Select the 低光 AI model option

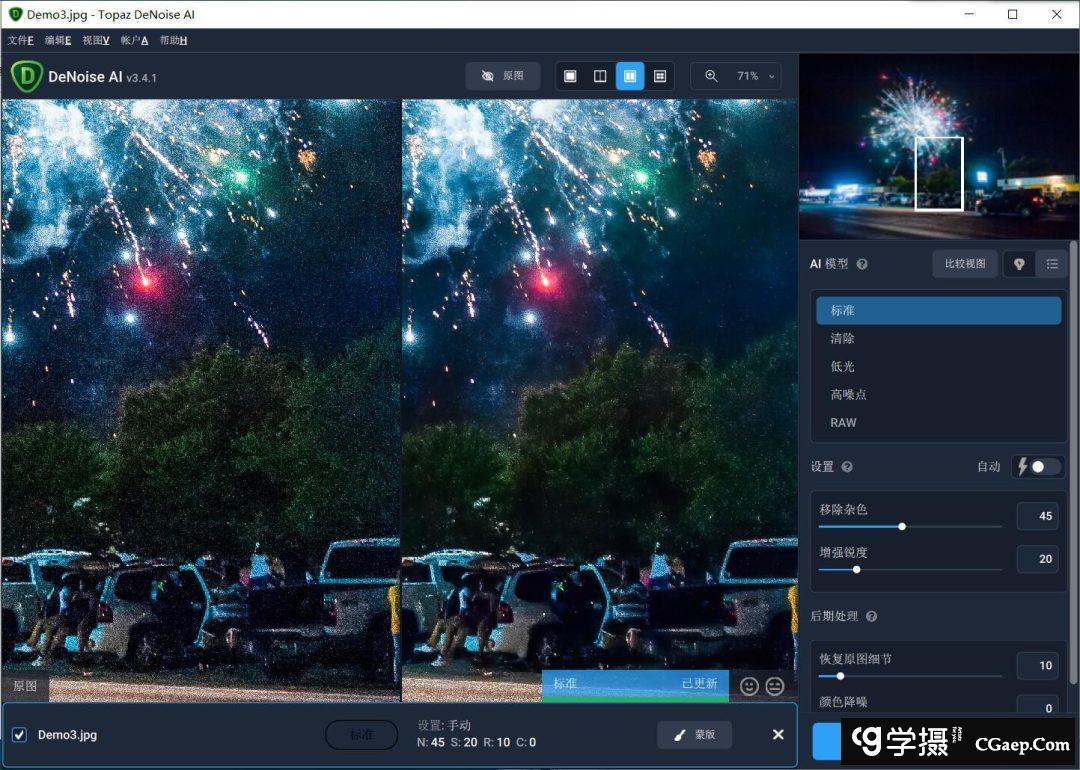[x=842, y=367]
